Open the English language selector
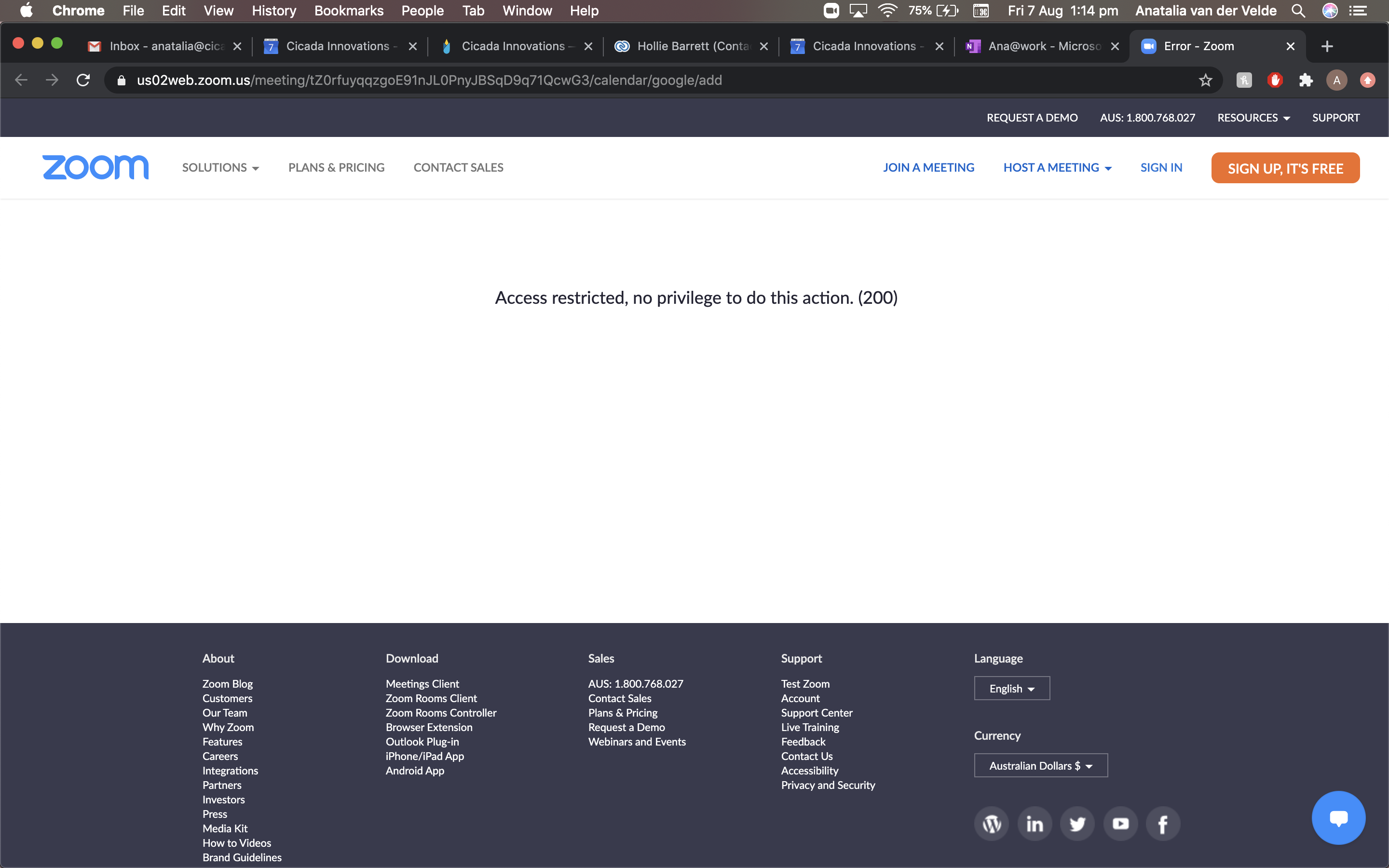Image resolution: width=1389 pixels, height=868 pixels. tap(1011, 688)
